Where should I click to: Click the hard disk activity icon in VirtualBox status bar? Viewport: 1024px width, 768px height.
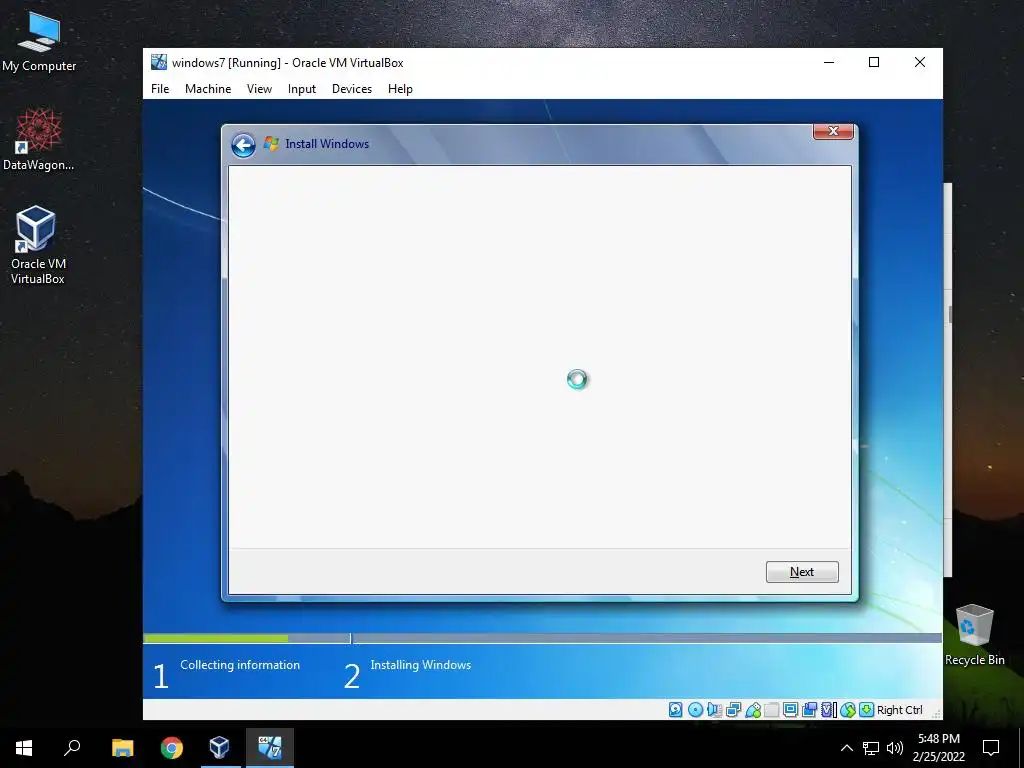[x=676, y=710]
